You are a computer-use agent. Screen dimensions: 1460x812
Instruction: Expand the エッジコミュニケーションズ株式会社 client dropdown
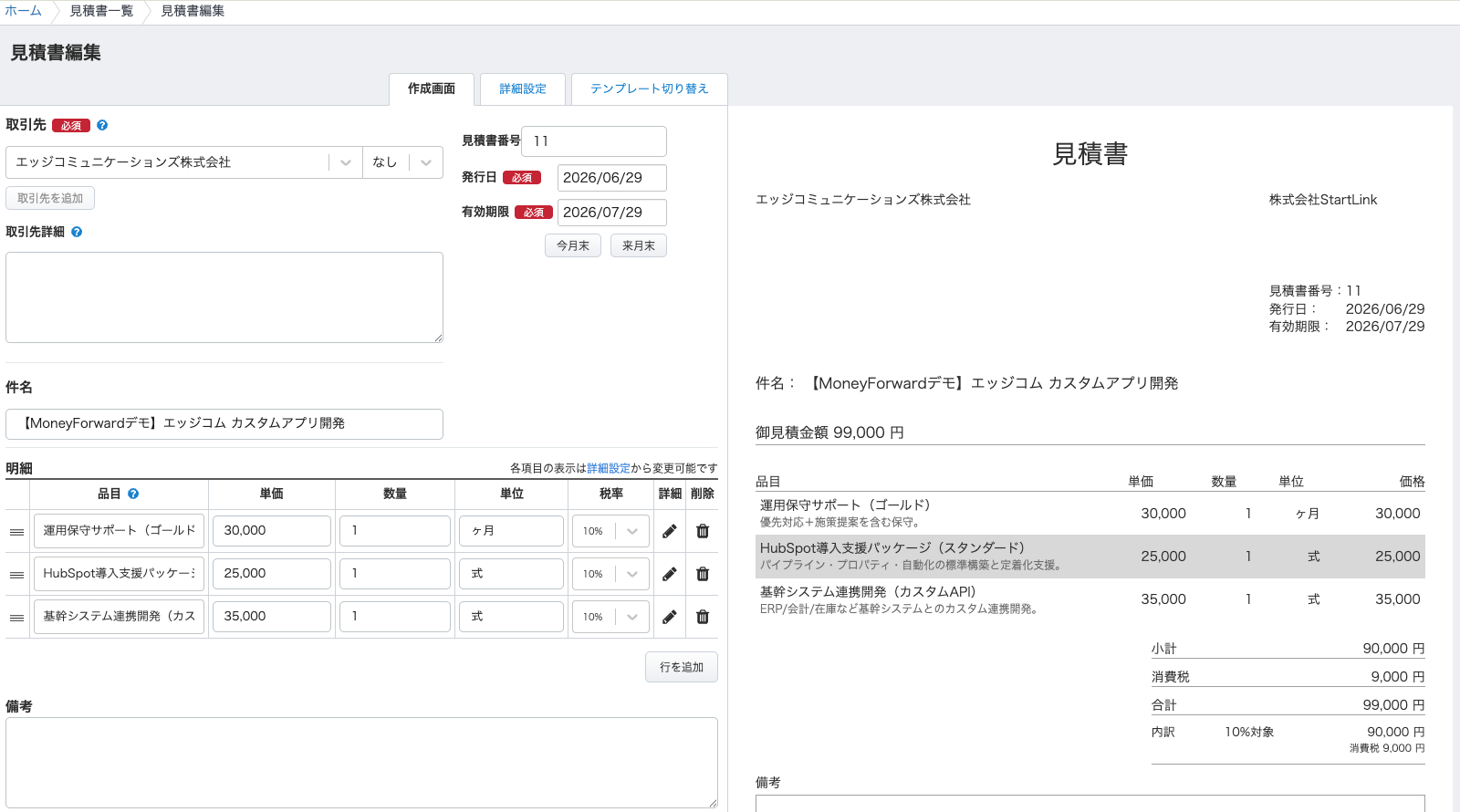(346, 162)
